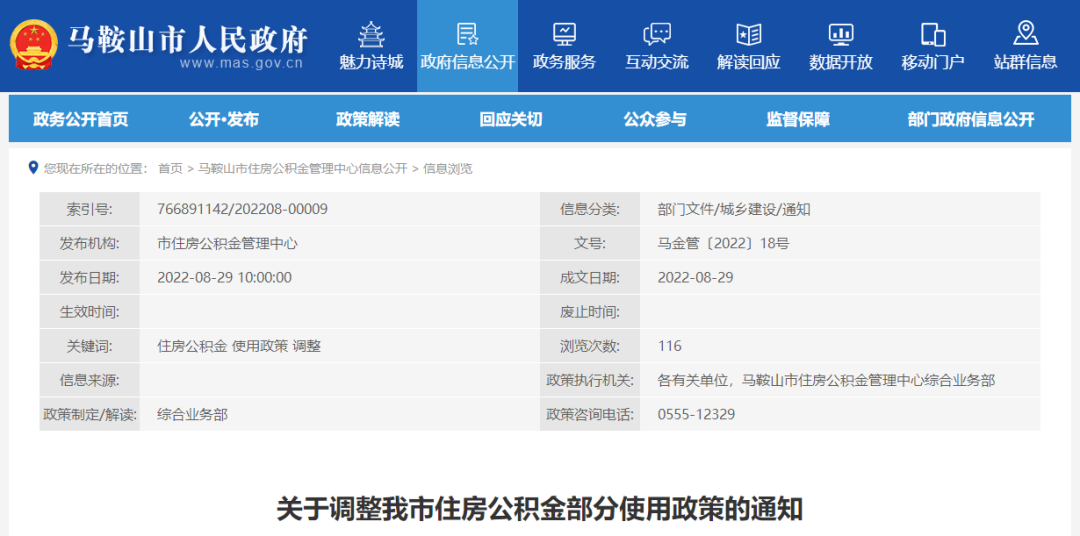This screenshot has height=536, width=1080.
Task: Select the 监督保障 menu item
Action: coord(798,119)
